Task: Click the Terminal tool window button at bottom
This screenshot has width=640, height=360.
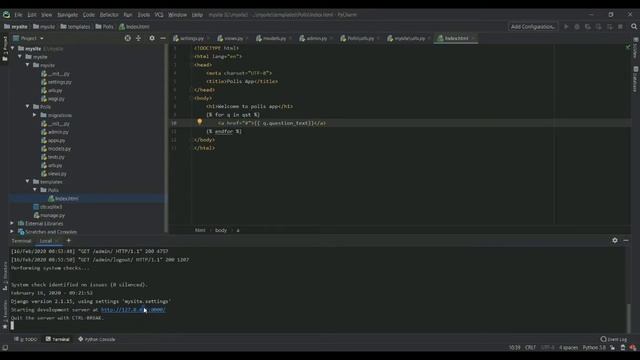Action: click(x=58, y=339)
